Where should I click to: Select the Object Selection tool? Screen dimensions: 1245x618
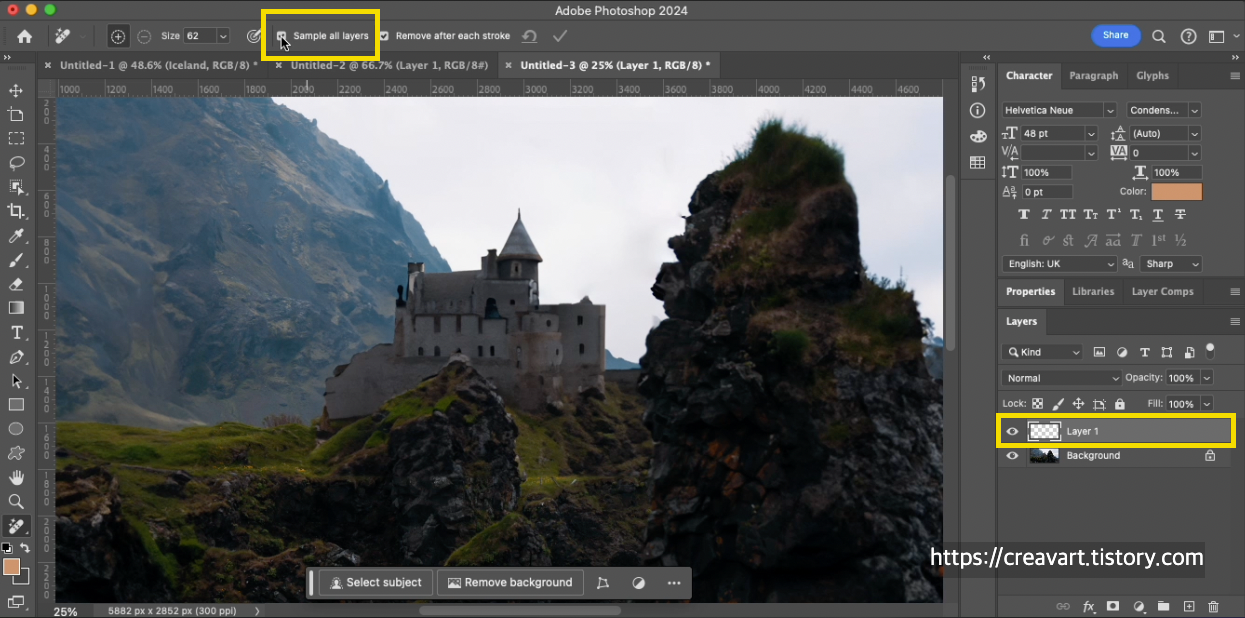[x=16, y=187]
